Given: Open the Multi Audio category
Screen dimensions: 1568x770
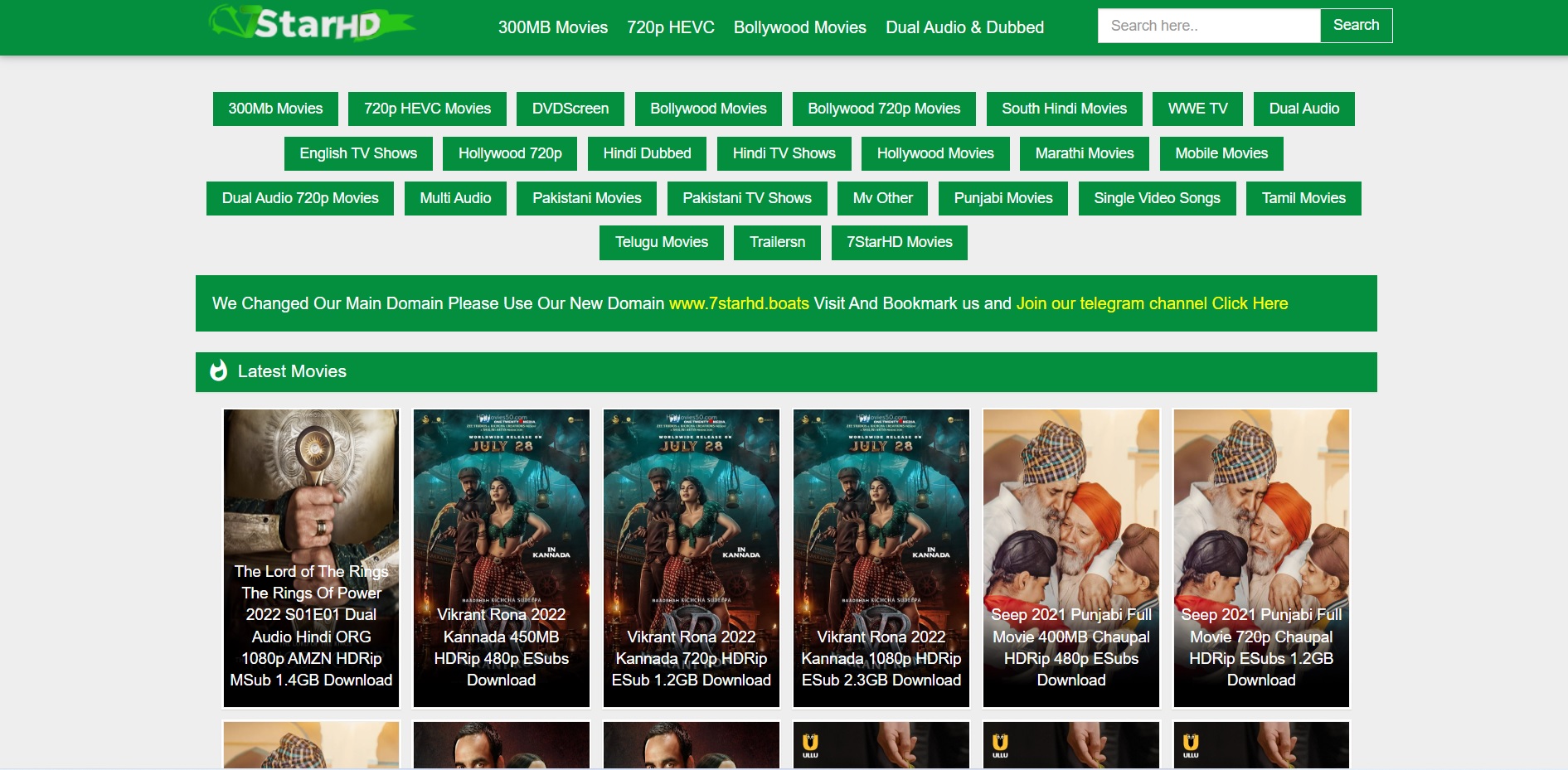Looking at the screenshot, I should [x=455, y=198].
